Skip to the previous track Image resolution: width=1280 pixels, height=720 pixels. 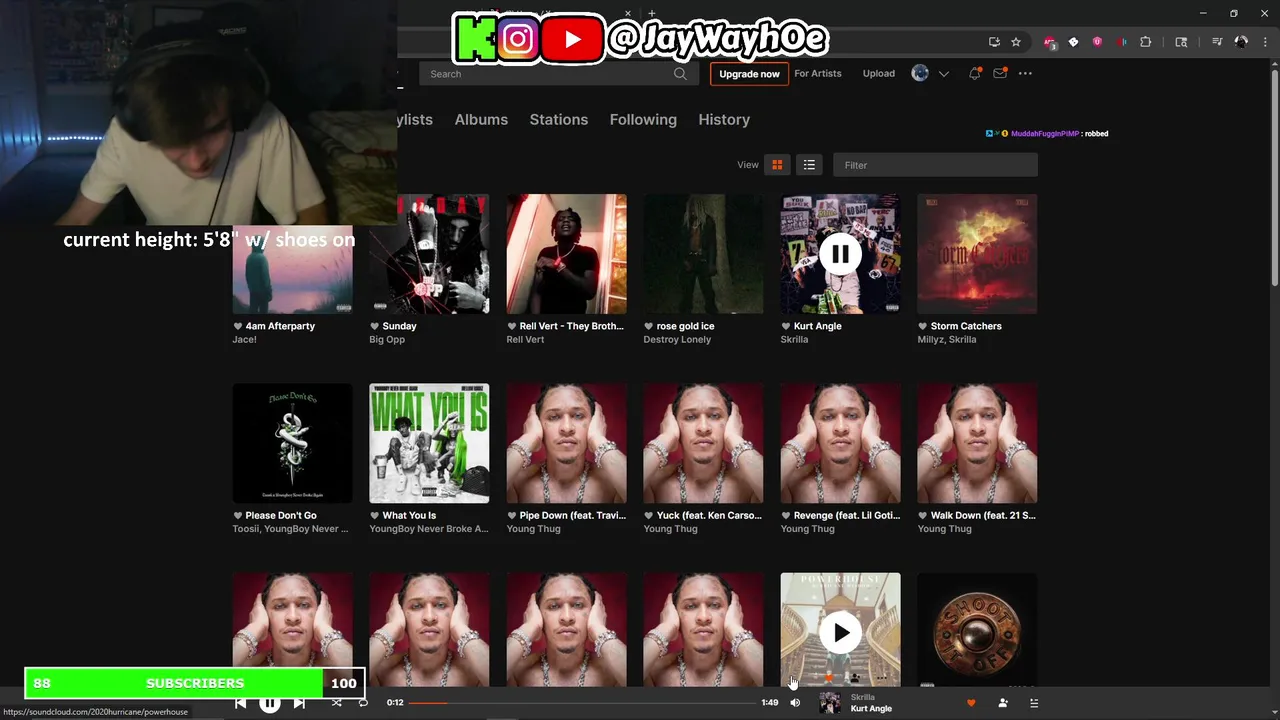241,703
